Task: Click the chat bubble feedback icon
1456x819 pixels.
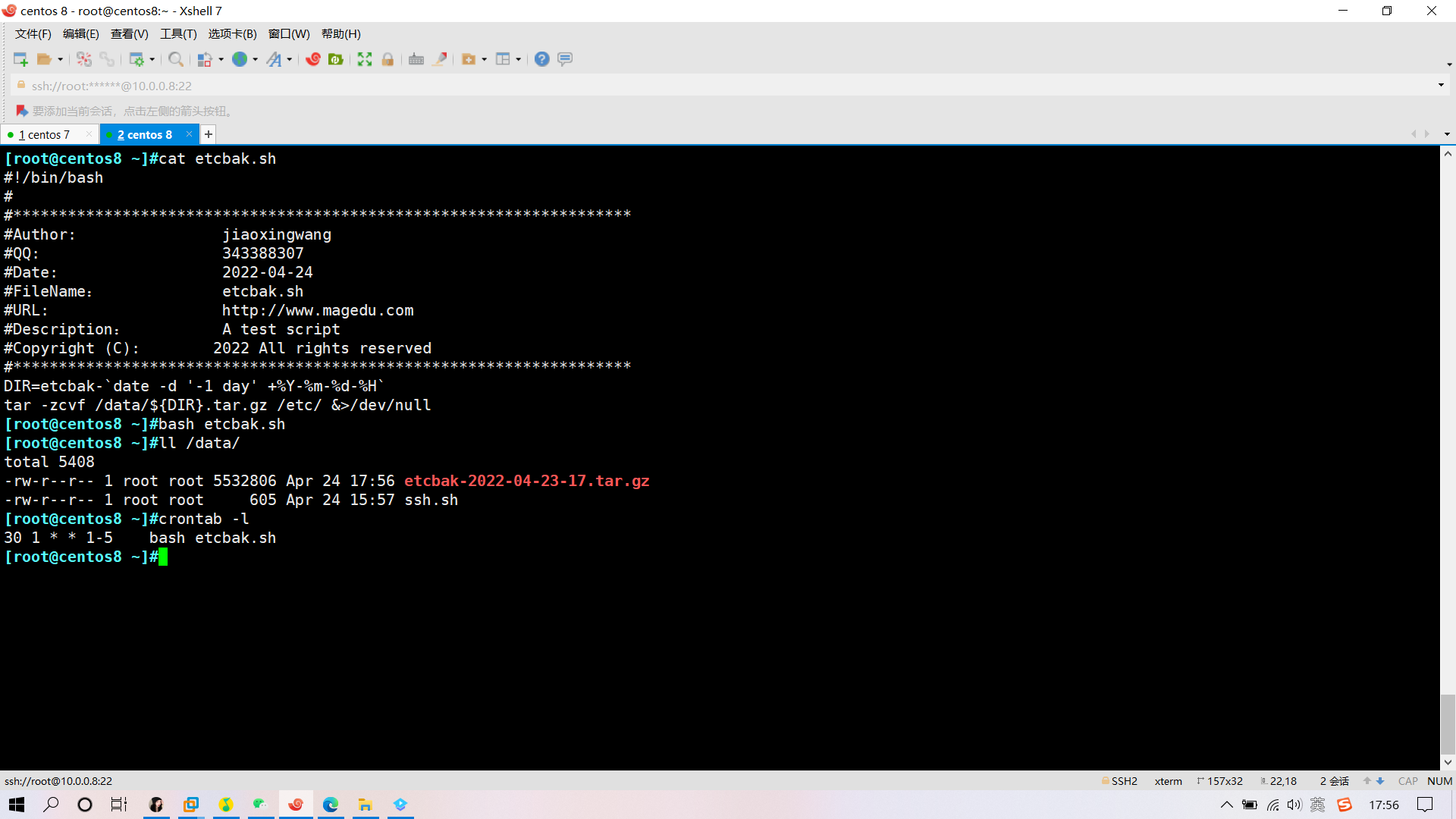Action: coord(565,59)
